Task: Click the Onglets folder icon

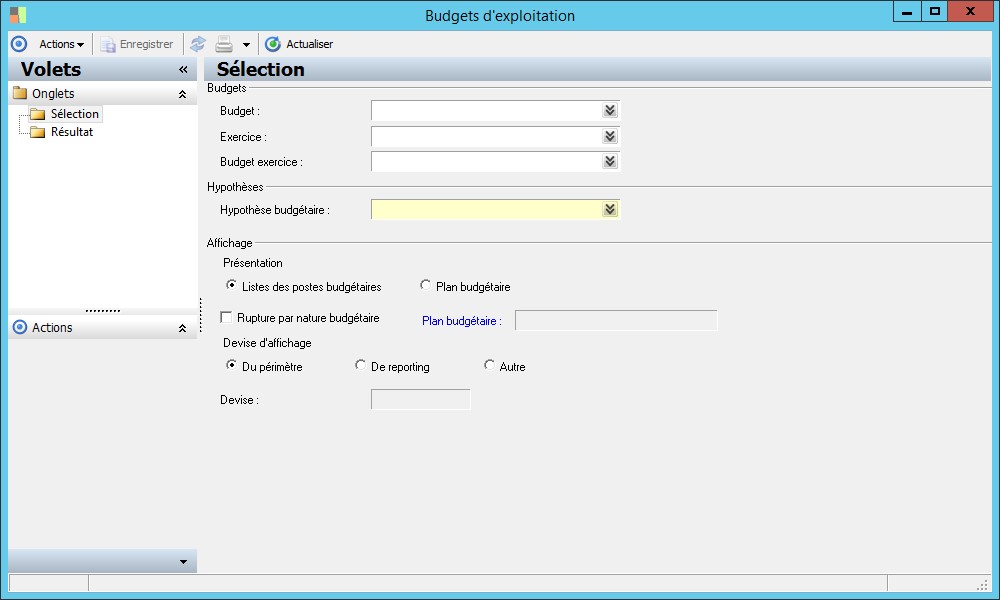Action: point(20,94)
